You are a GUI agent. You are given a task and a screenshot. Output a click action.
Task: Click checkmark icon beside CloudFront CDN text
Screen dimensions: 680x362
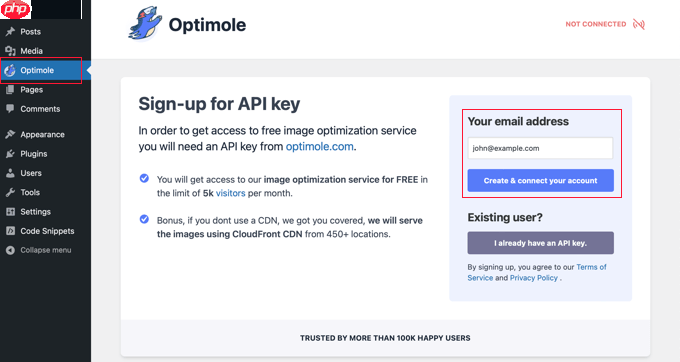144,219
